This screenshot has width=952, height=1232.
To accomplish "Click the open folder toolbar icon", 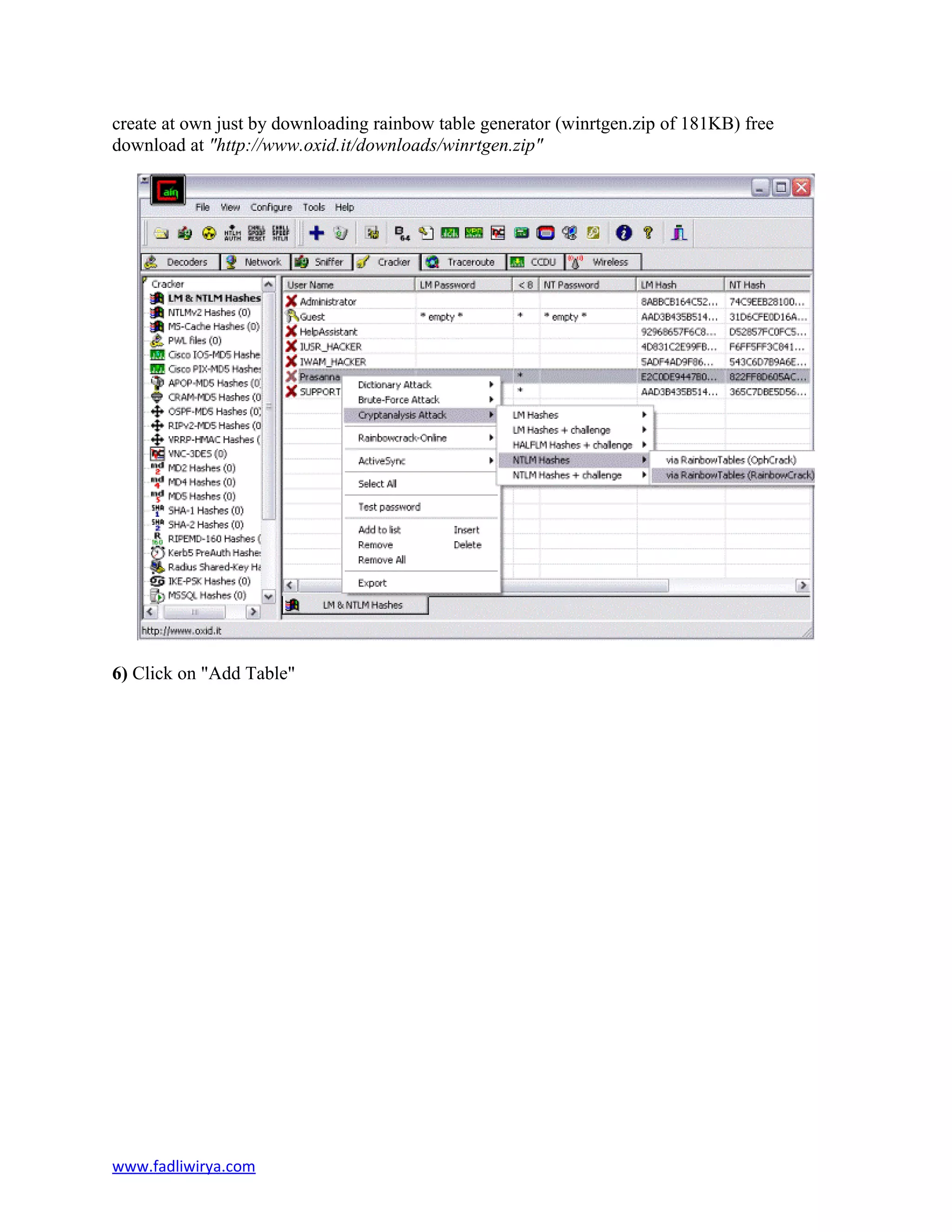I will pos(161,233).
